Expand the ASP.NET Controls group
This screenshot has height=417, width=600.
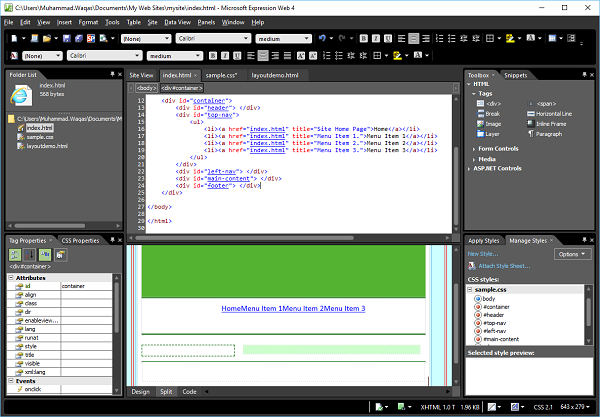[497, 168]
